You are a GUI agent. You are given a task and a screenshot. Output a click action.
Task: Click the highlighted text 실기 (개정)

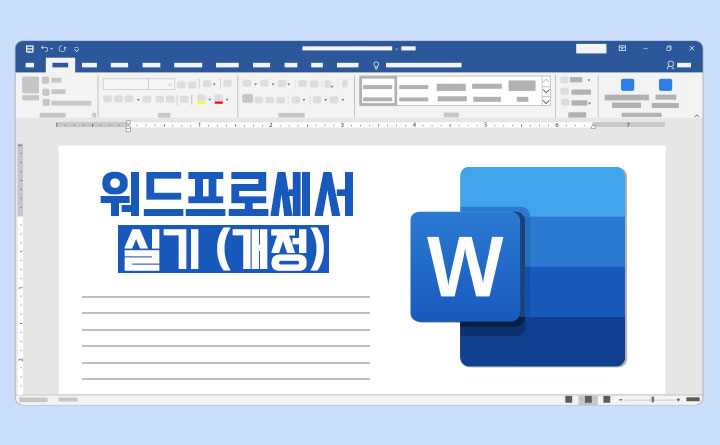pos(224,249)
